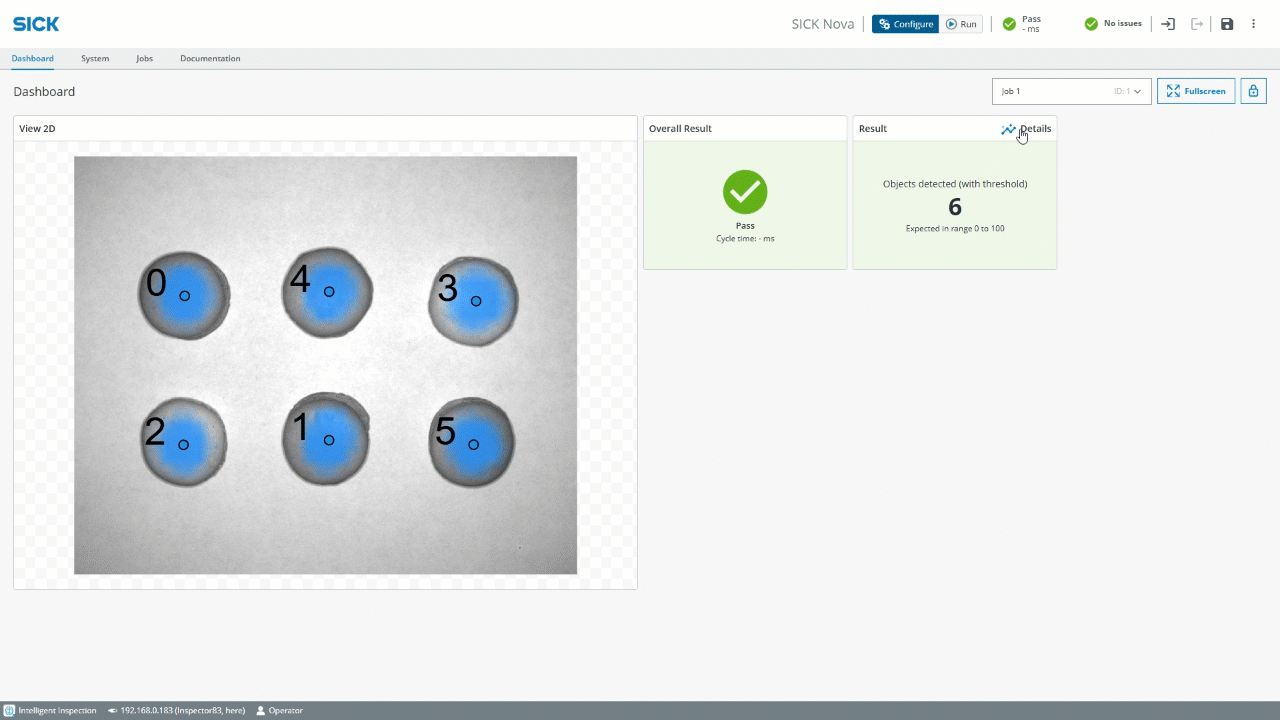Image resolution: width=1280 pixels, height=720 pixels.
Task: Click the login arrow icon
Action: coord(1168,24)
